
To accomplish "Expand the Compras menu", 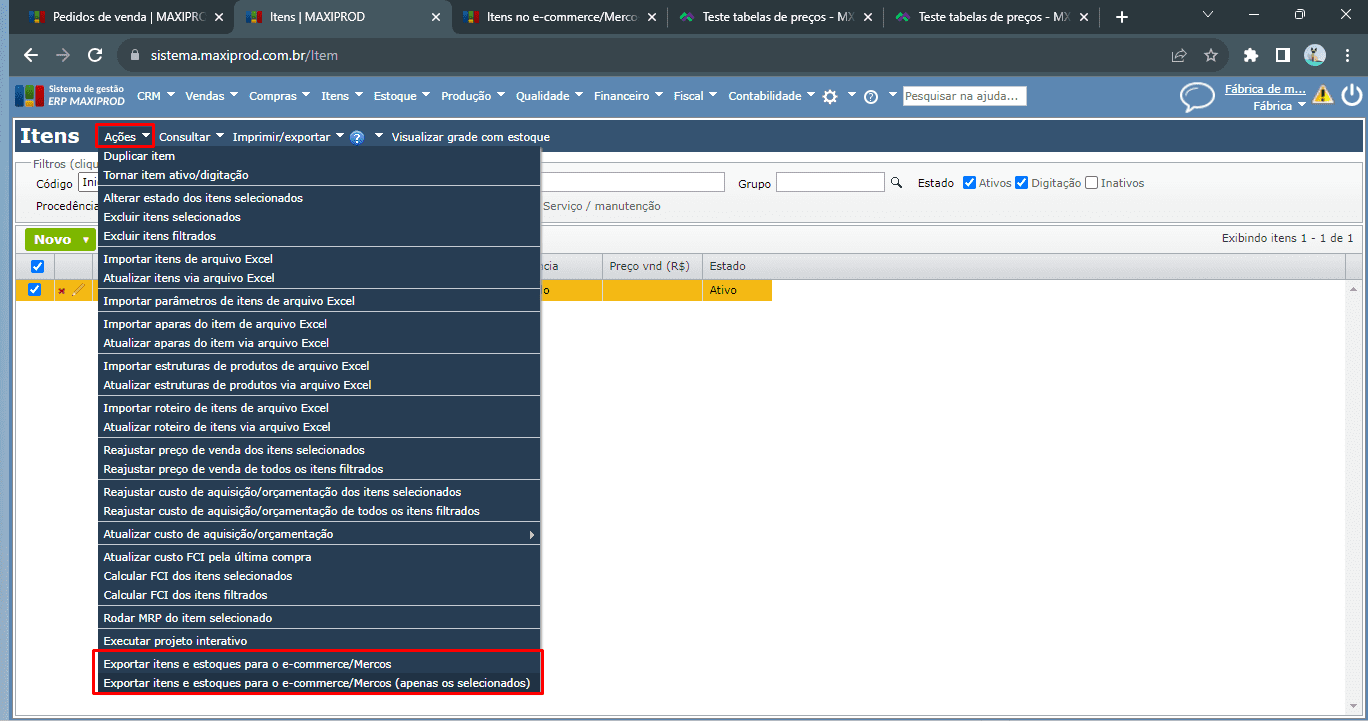I will [280, 96].
